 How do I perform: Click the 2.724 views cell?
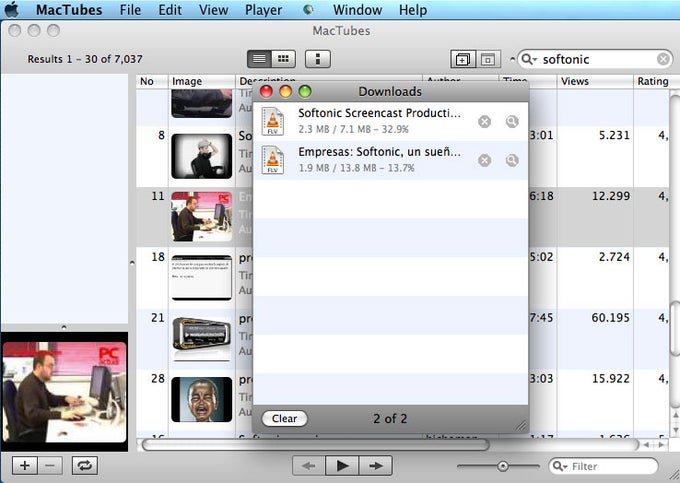[x=614, y=257]
